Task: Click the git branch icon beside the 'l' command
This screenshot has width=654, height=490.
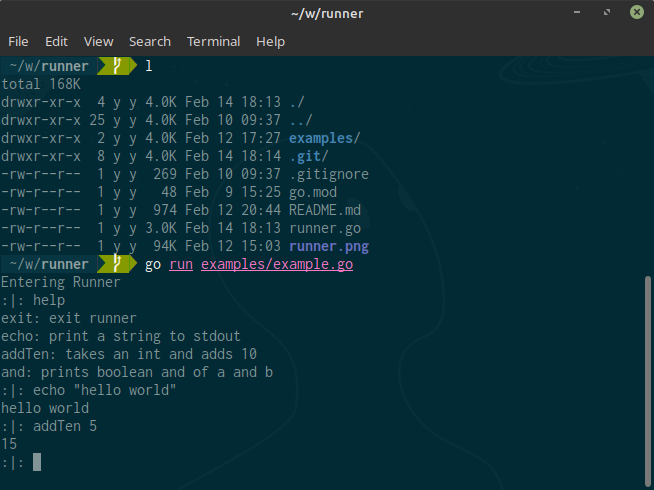Action: tap(117, 66)
